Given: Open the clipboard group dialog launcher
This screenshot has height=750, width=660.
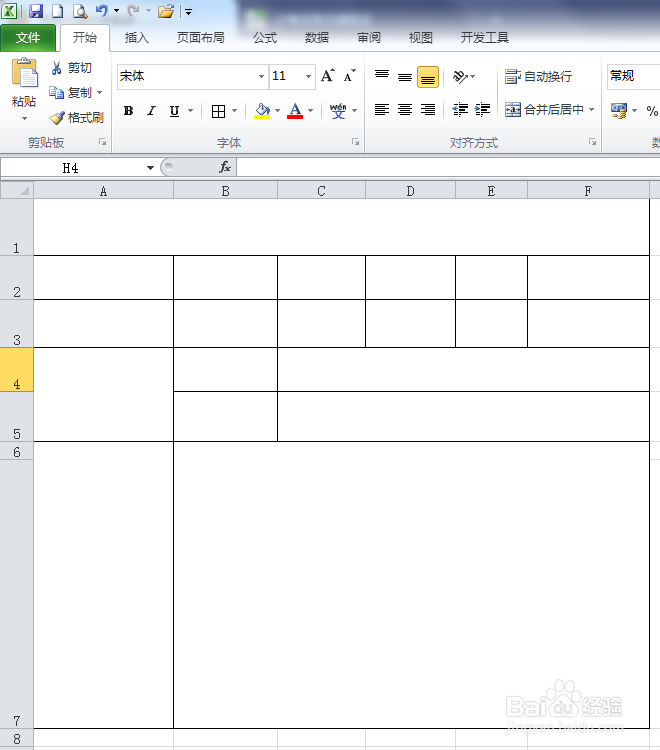Looking at the screenshot, I should [x=102, y=142].
